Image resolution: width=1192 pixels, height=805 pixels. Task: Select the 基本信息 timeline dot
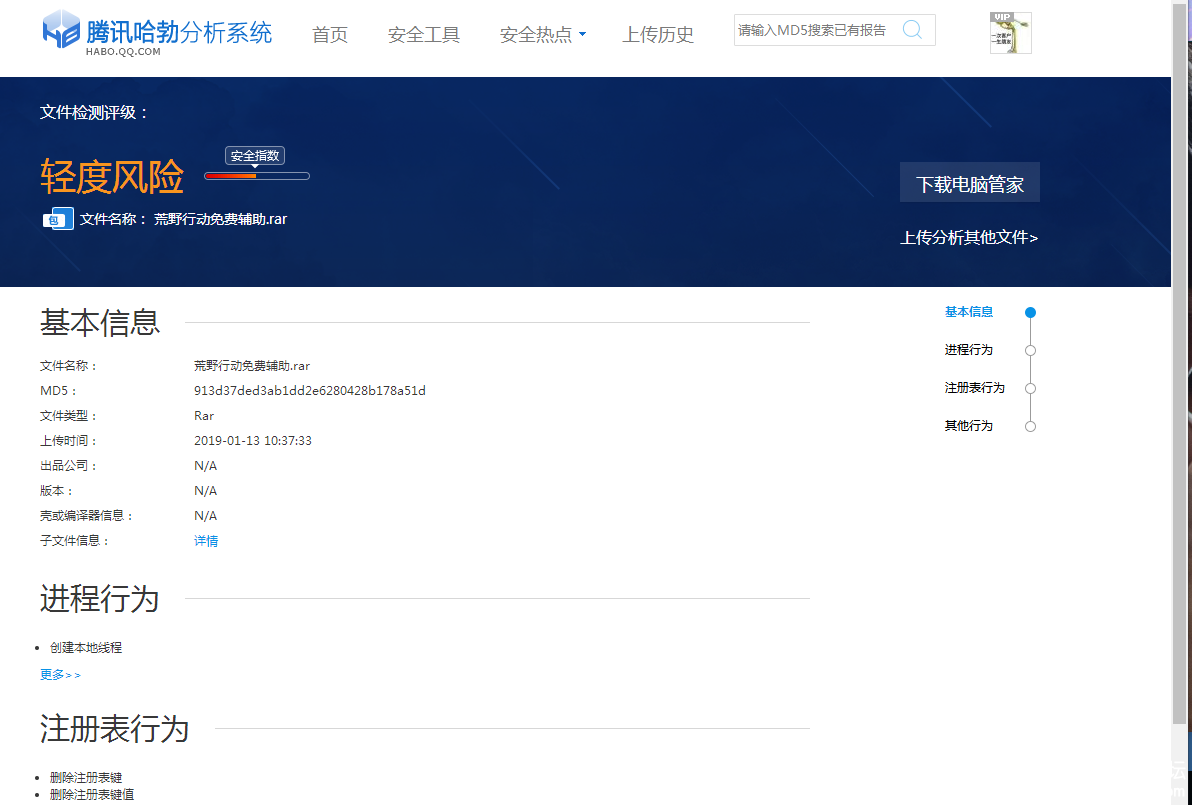1030,312
